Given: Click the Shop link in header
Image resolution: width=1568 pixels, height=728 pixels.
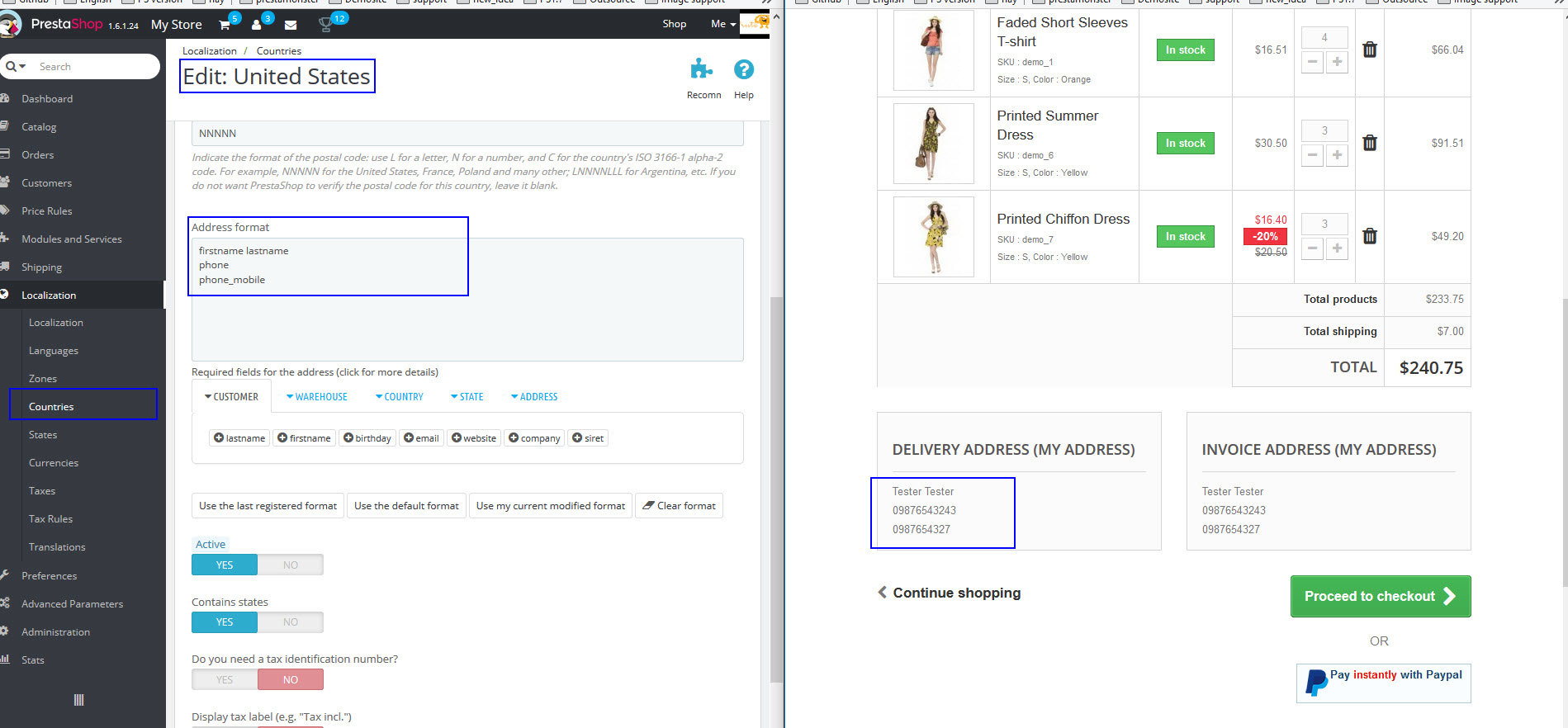Looking at the screenshot, I should pos(674,24).
